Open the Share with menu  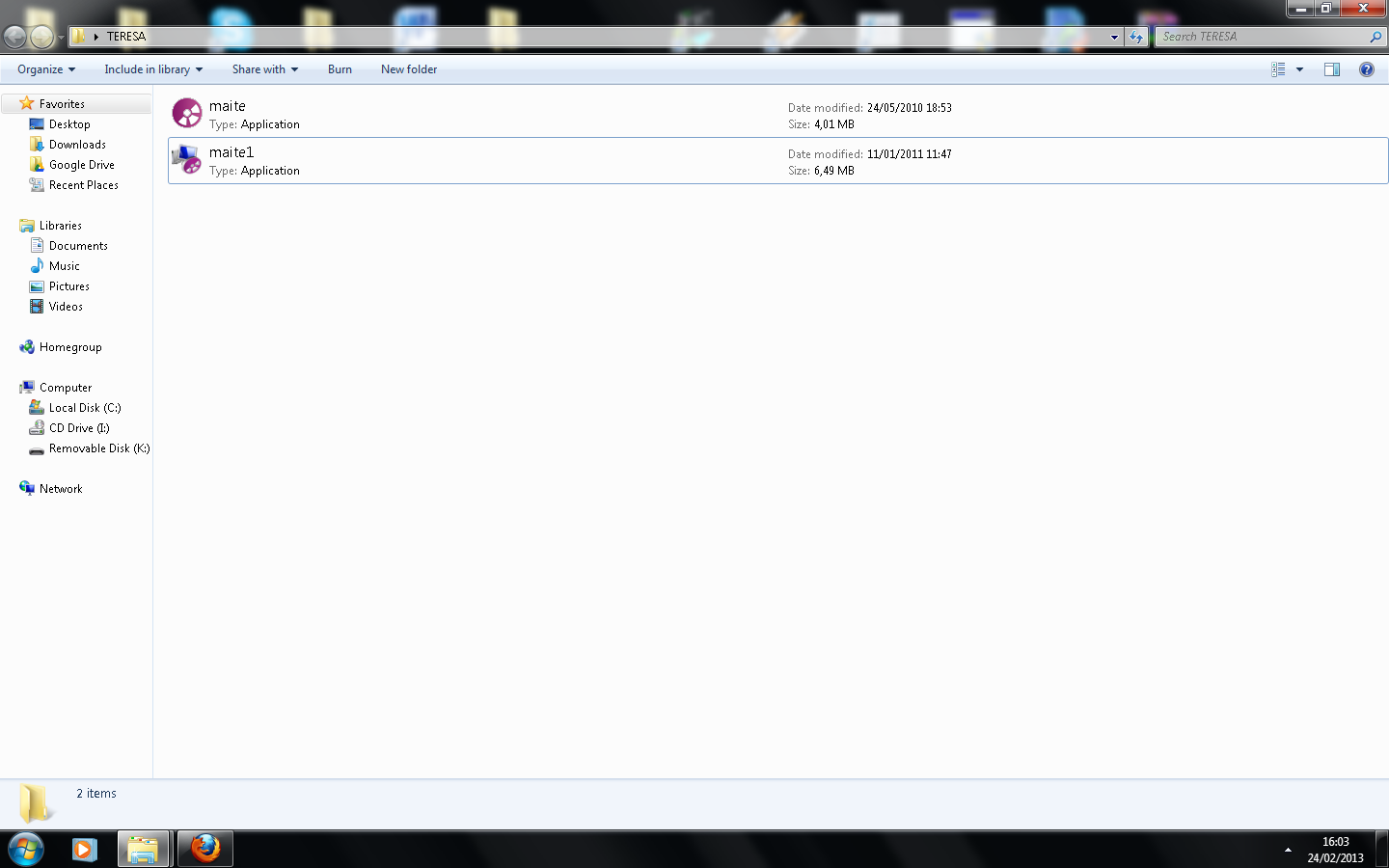[x=265, y=69]
